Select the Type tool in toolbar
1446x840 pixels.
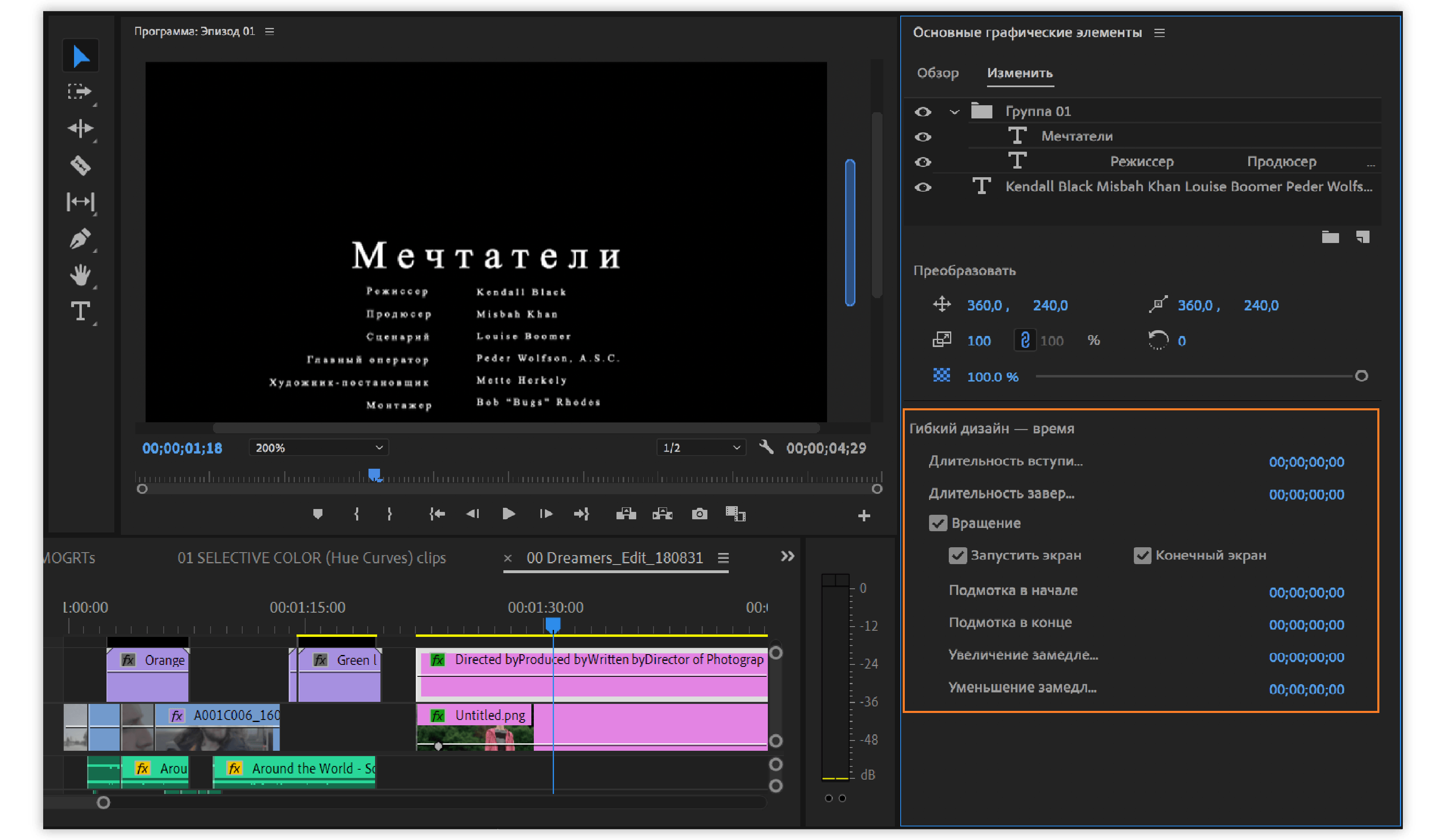80,312
